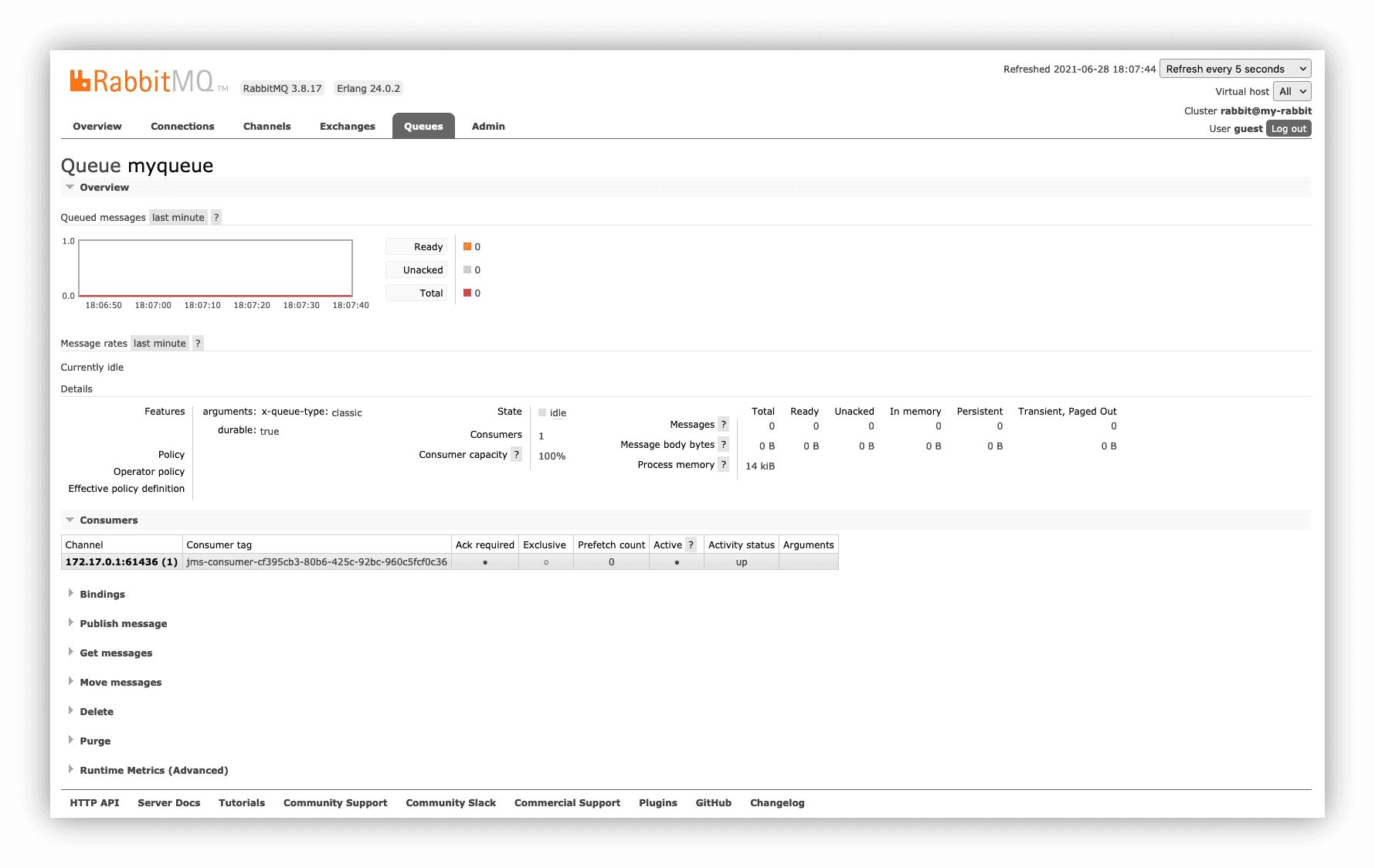Switch to the Channels tab
The height and width of the screenshot is (868, 1375).
[x=267, y=127]
